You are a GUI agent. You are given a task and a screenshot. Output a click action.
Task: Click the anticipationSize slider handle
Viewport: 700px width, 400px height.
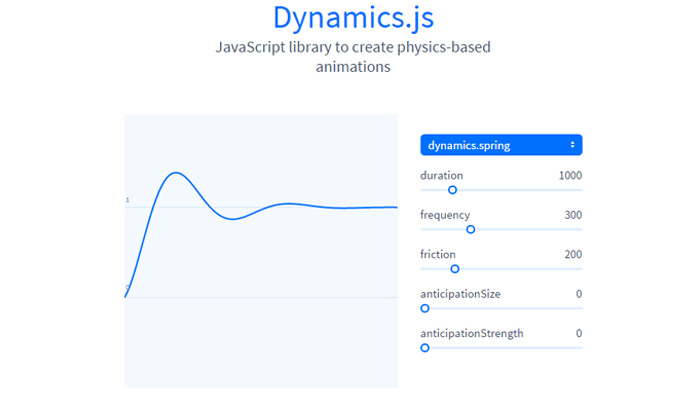pyautogui.click(x=425, y=308)
